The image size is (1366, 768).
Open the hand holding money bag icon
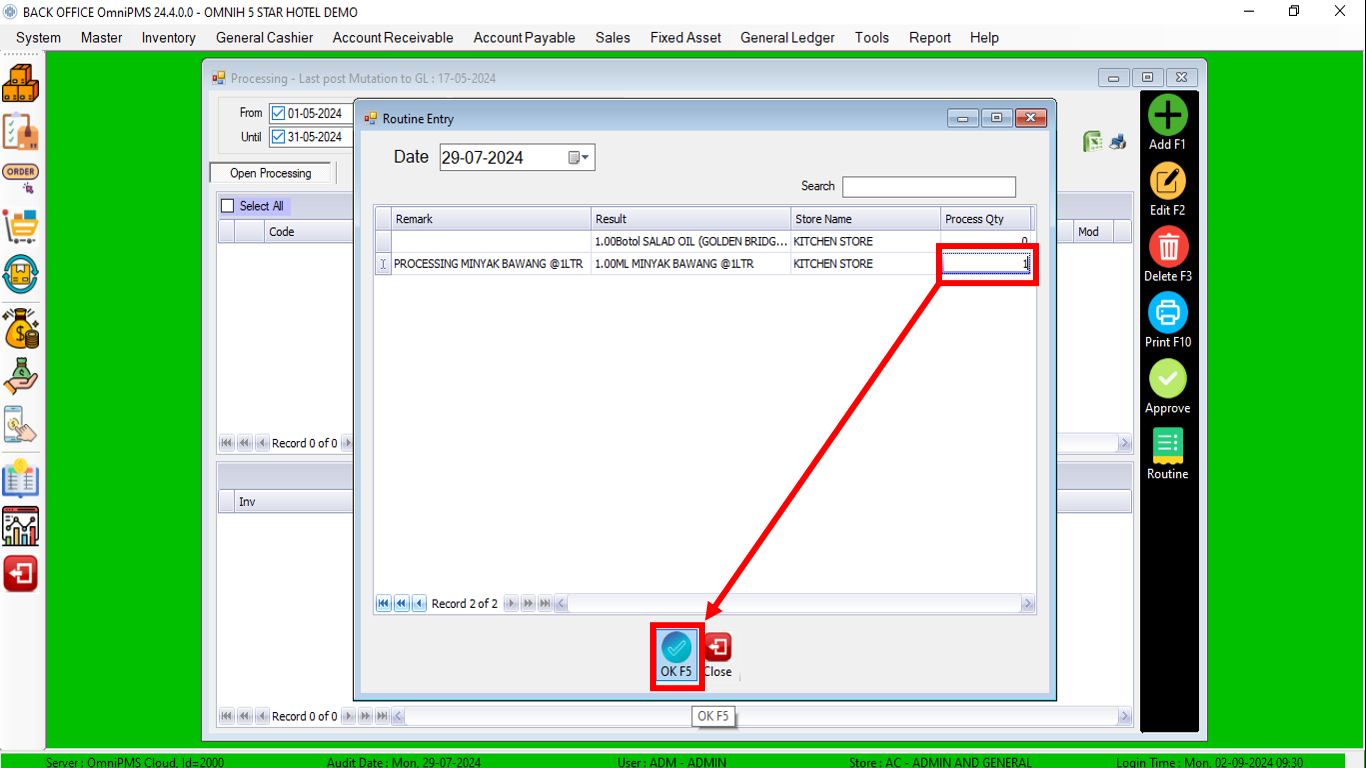(x=20, y=376)
